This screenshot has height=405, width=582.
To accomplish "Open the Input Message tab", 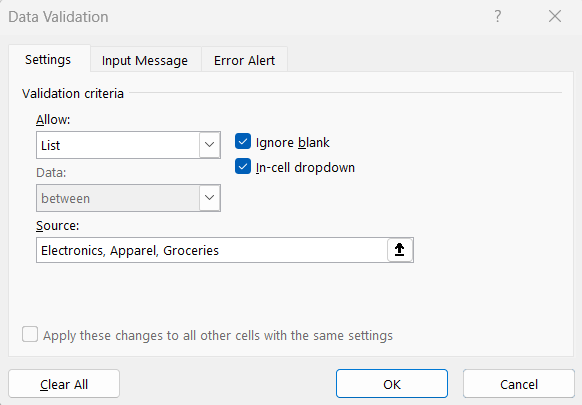I will coord(145,60).
